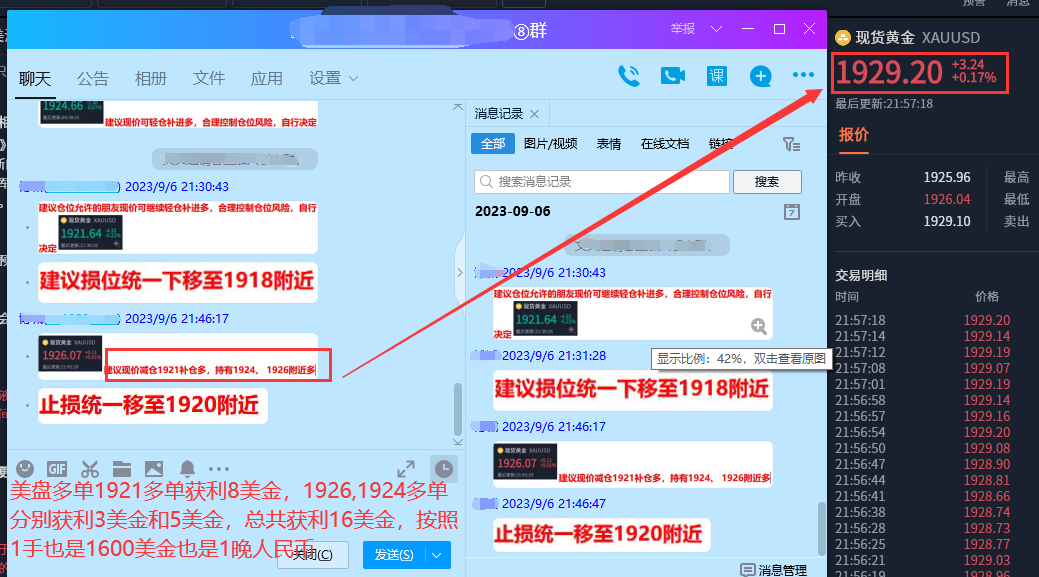Select the 图片/视频 filter
Viewport: 1039px width, 577px height.
point(550,144)
